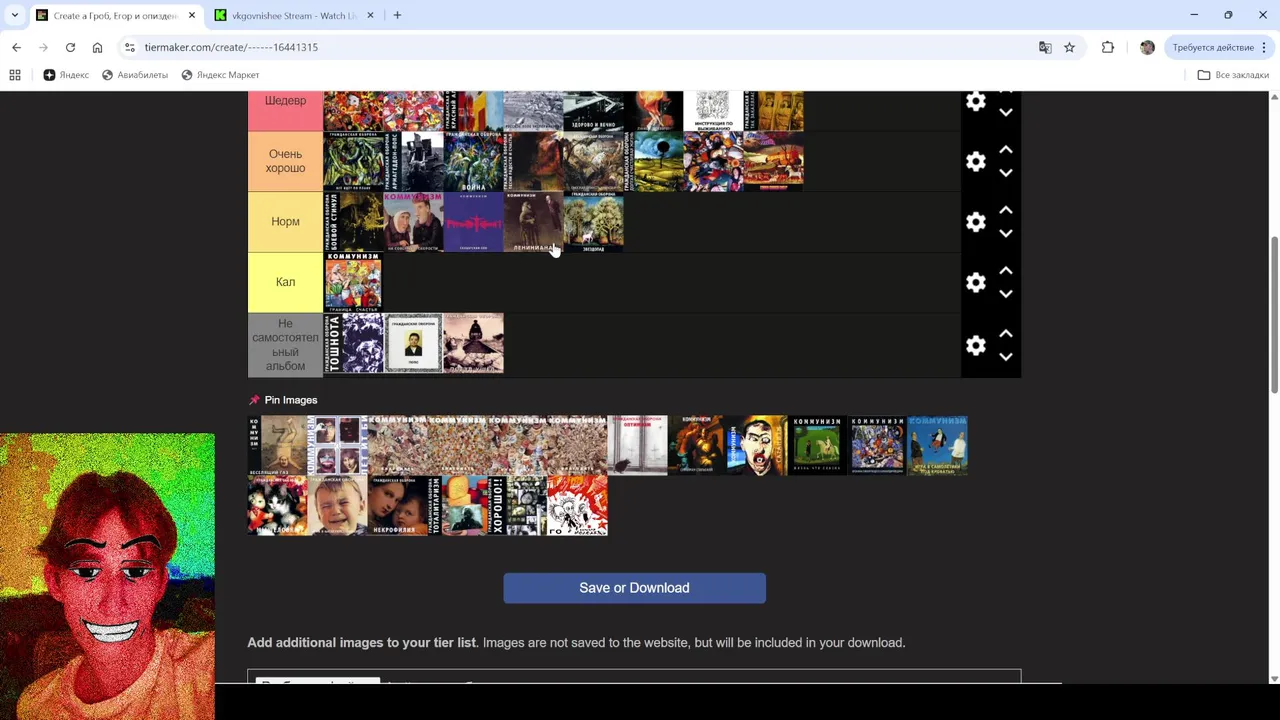
Task: Bookmark this page with the star
Action: [x=1069, y=47]
